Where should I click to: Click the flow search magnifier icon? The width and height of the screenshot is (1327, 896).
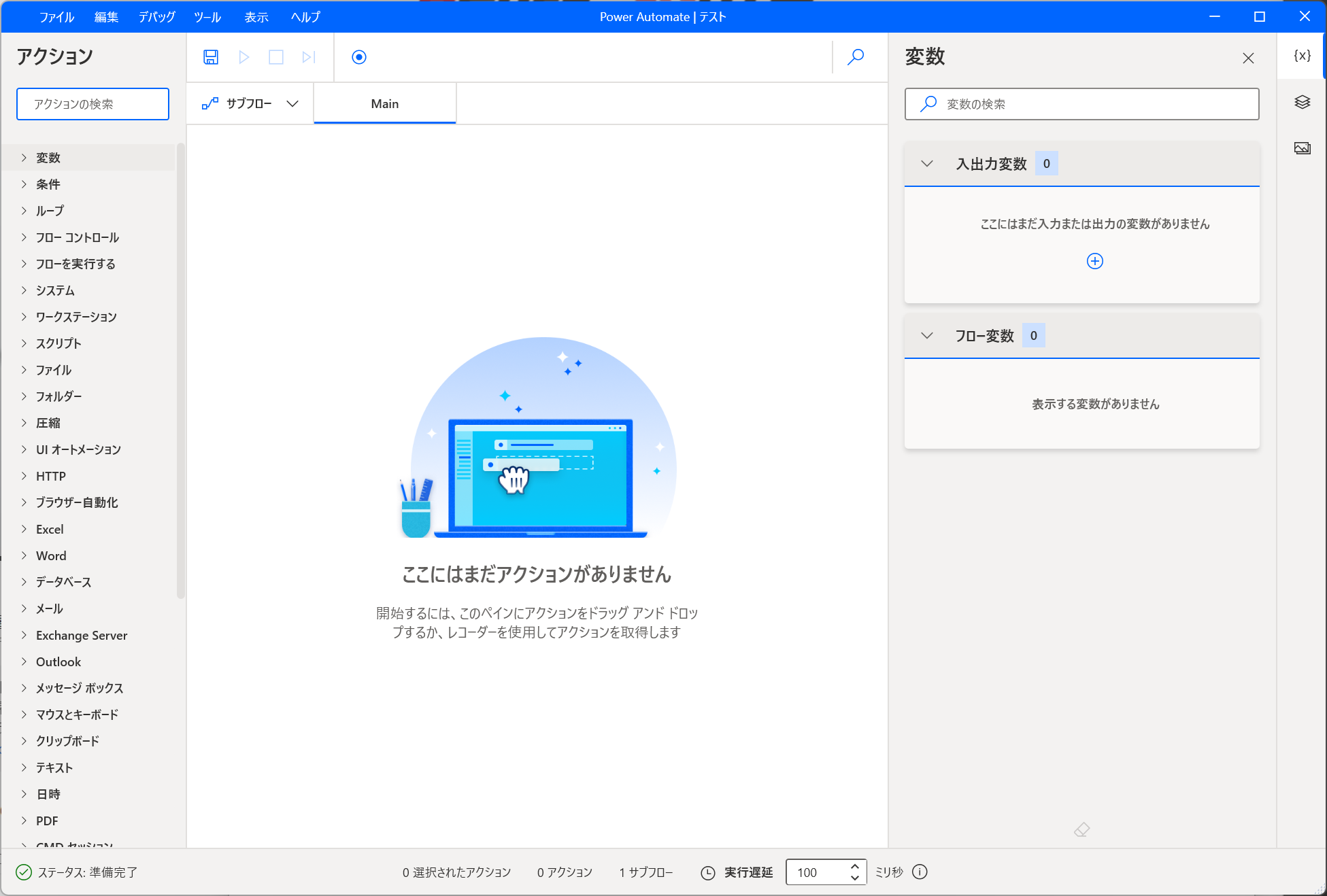tap(856, 57)
